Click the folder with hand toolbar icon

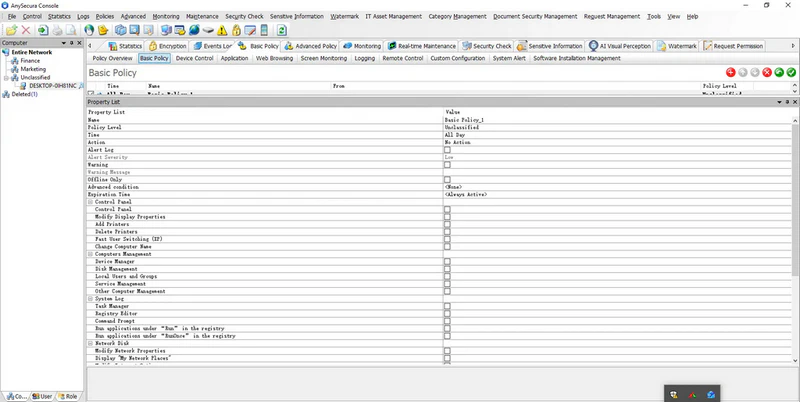pyautogui.click(x=103, y=30)
